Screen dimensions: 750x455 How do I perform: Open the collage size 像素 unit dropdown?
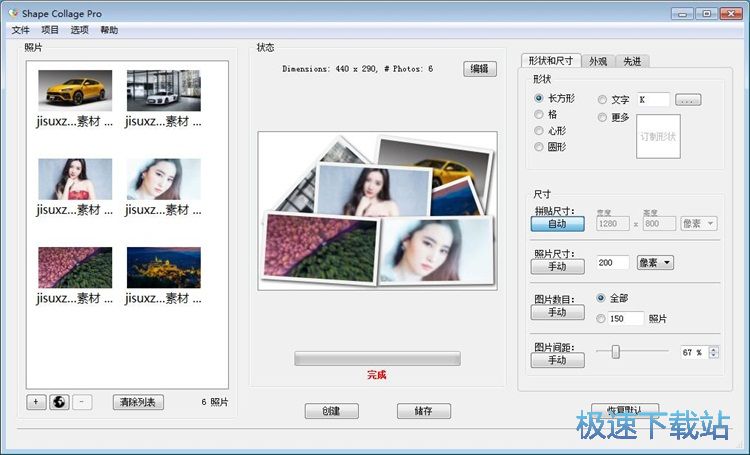(699, 224)
